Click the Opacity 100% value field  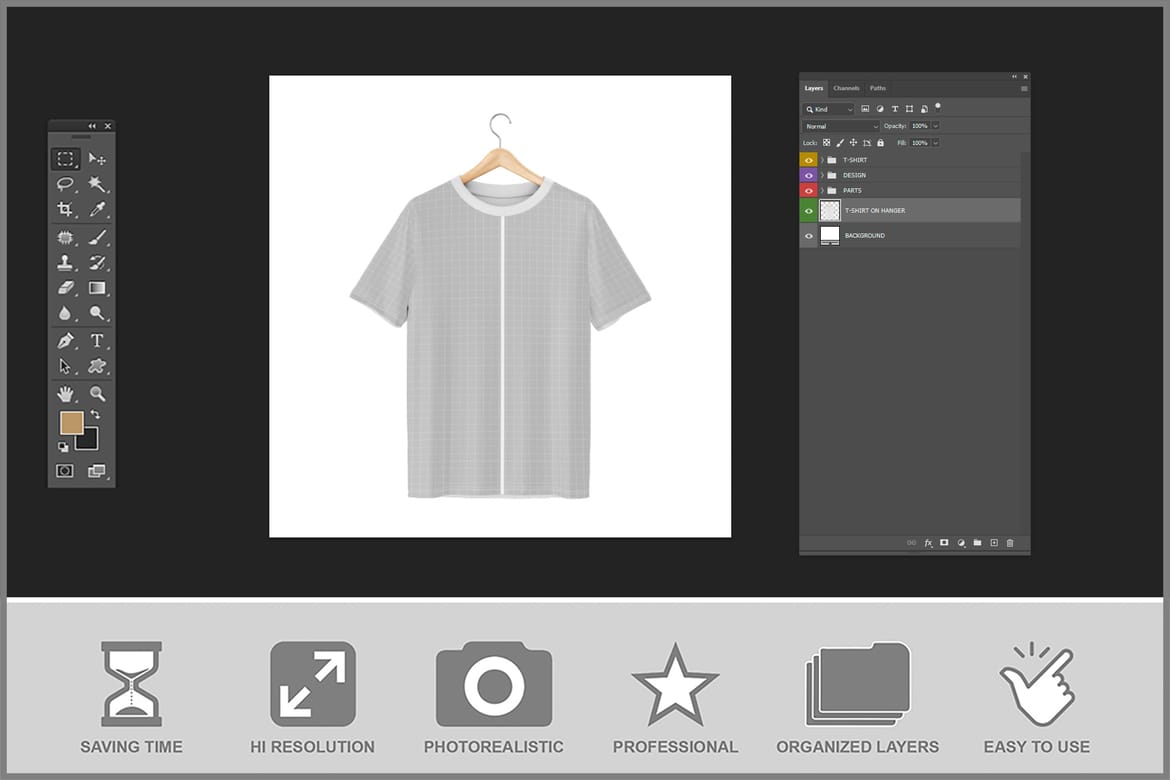919,126
